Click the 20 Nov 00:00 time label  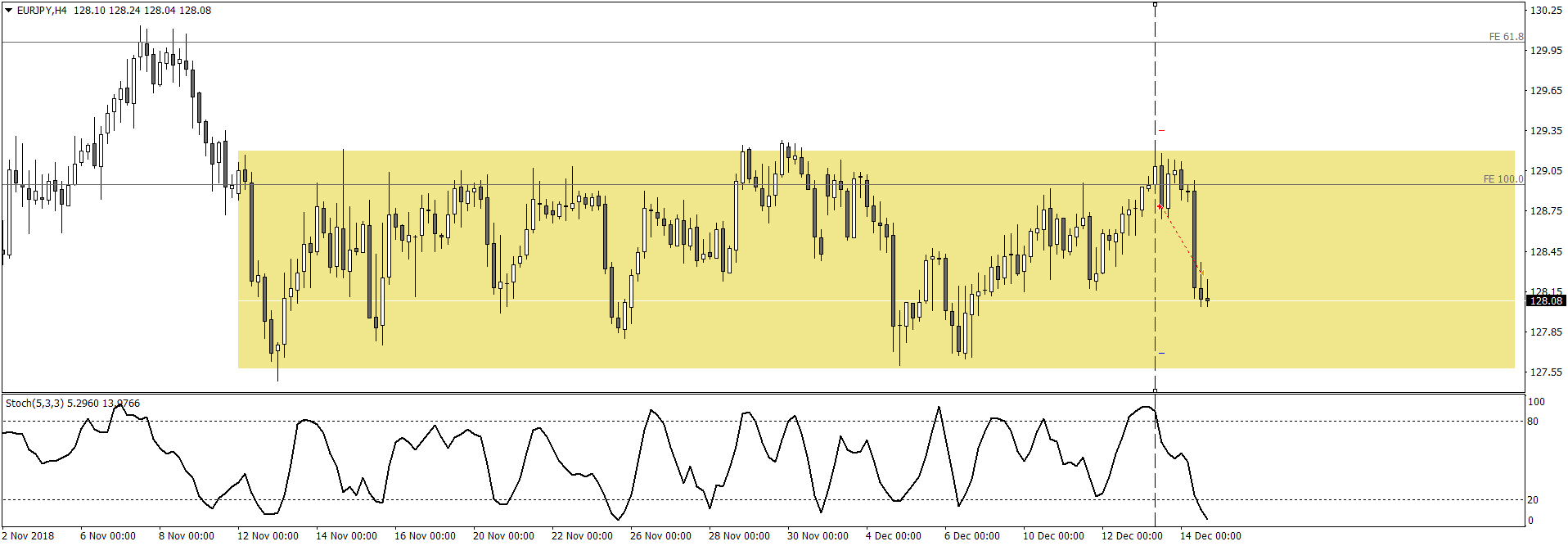[504, 536]
